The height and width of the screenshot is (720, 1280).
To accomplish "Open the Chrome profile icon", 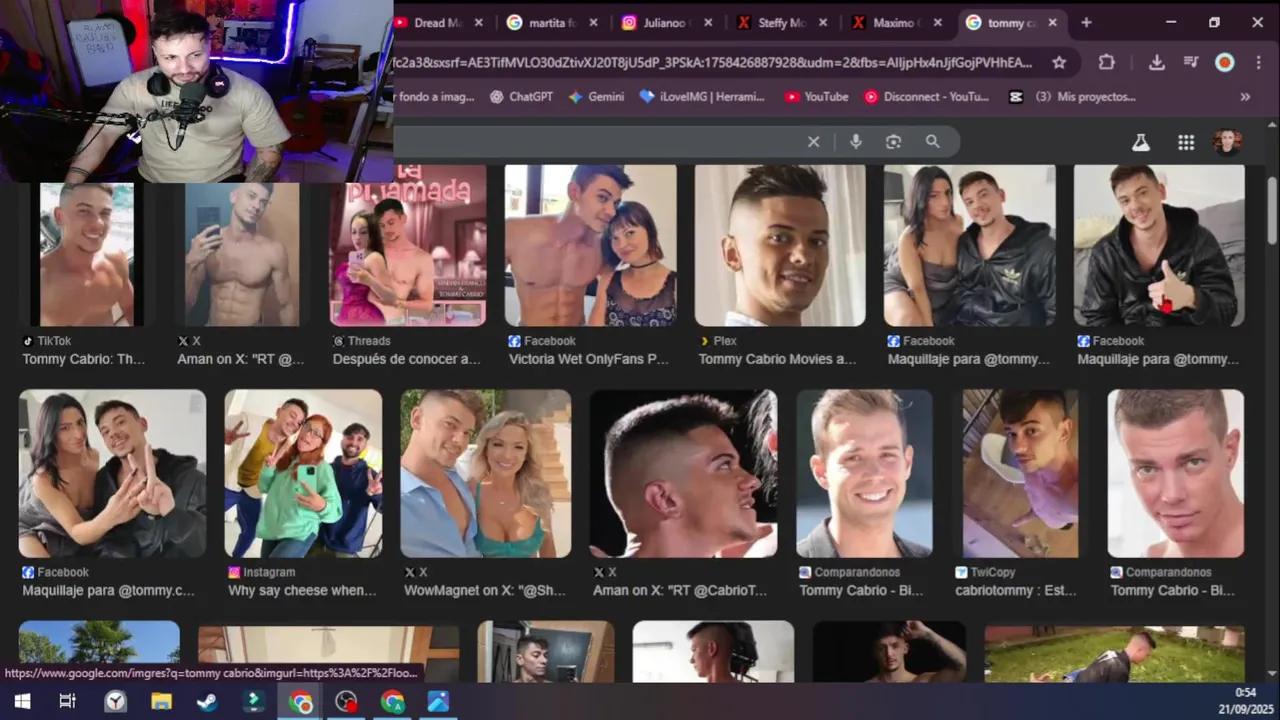I will point(1224,62).
